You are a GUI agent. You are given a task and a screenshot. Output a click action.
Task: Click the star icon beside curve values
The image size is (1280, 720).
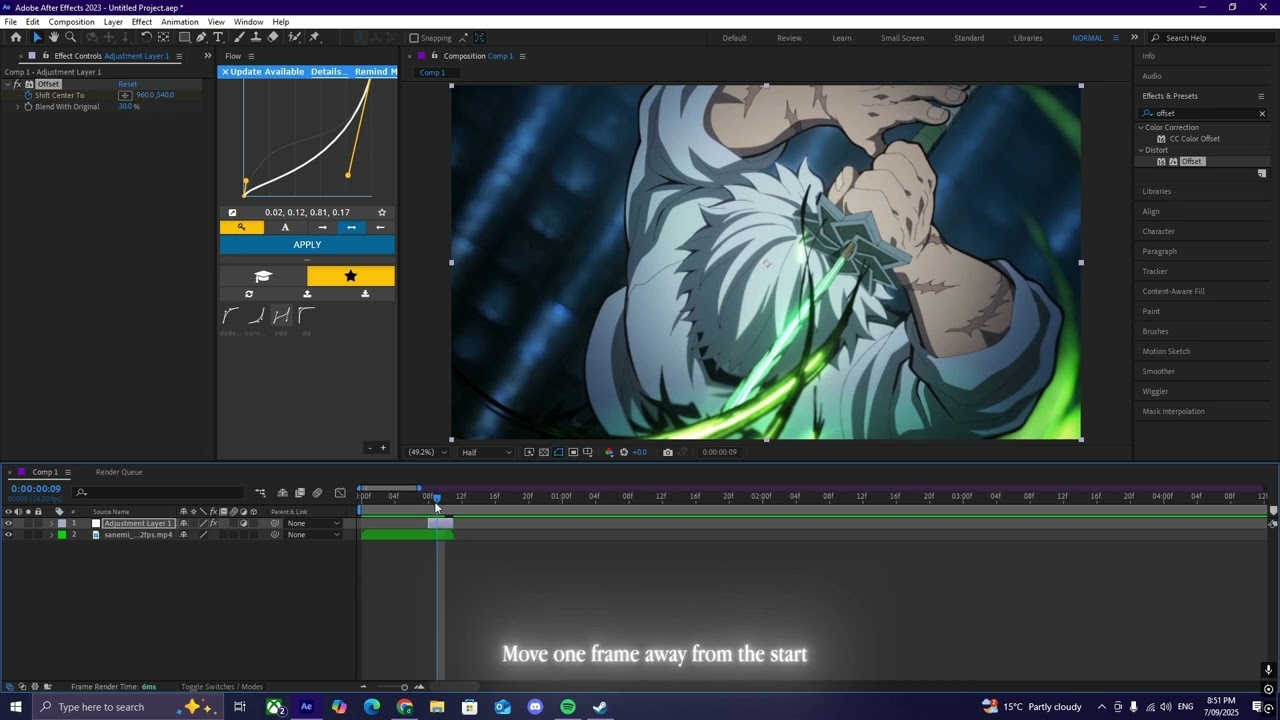click(381, 212)
